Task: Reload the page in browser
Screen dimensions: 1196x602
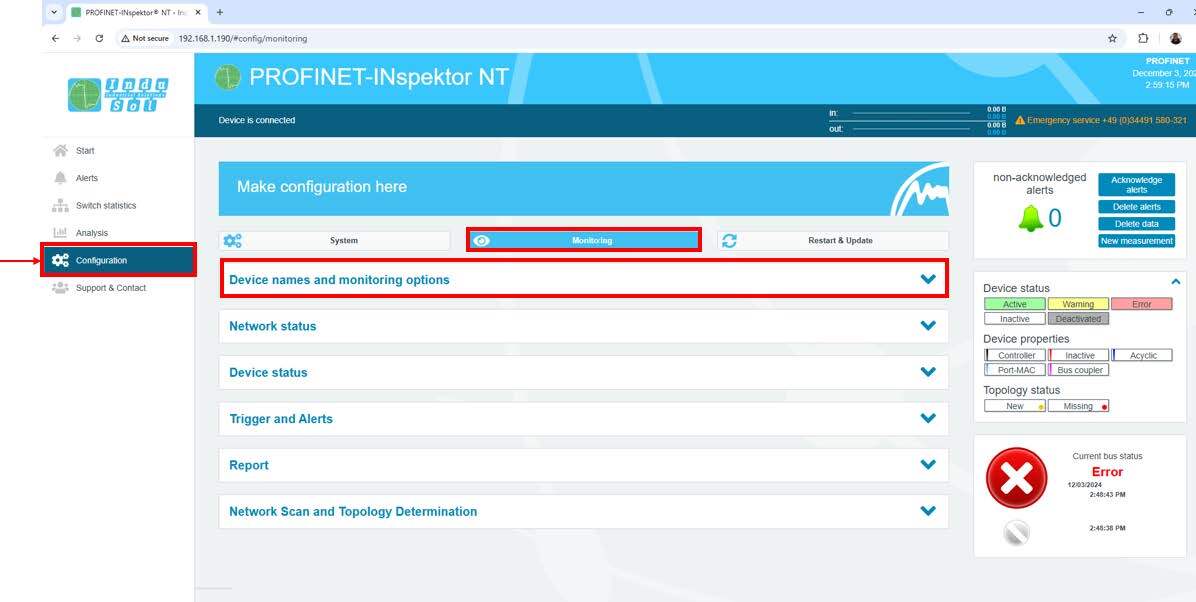Action: (x=99, y=38)
